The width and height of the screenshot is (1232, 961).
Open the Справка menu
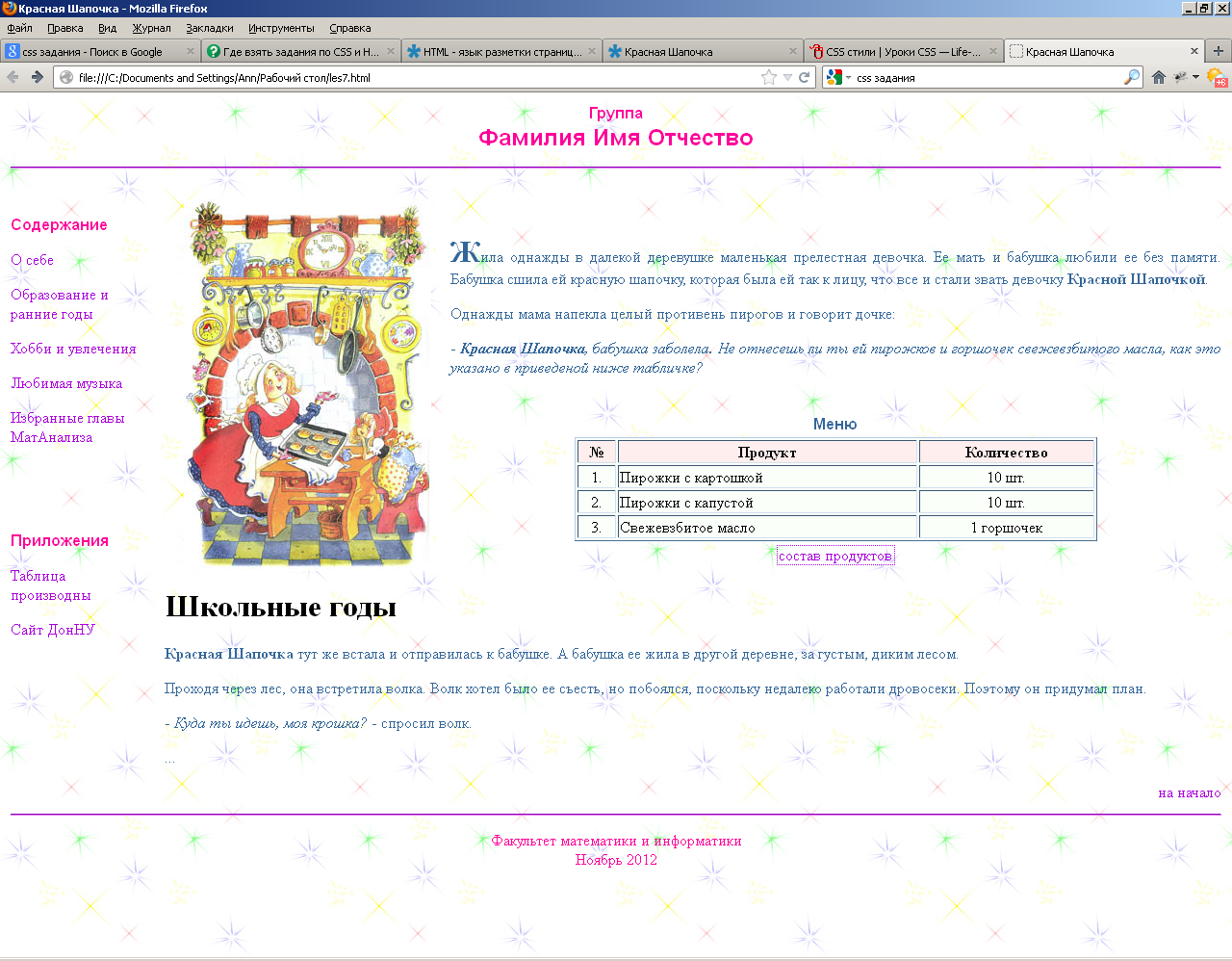click(x=349, y=28)
